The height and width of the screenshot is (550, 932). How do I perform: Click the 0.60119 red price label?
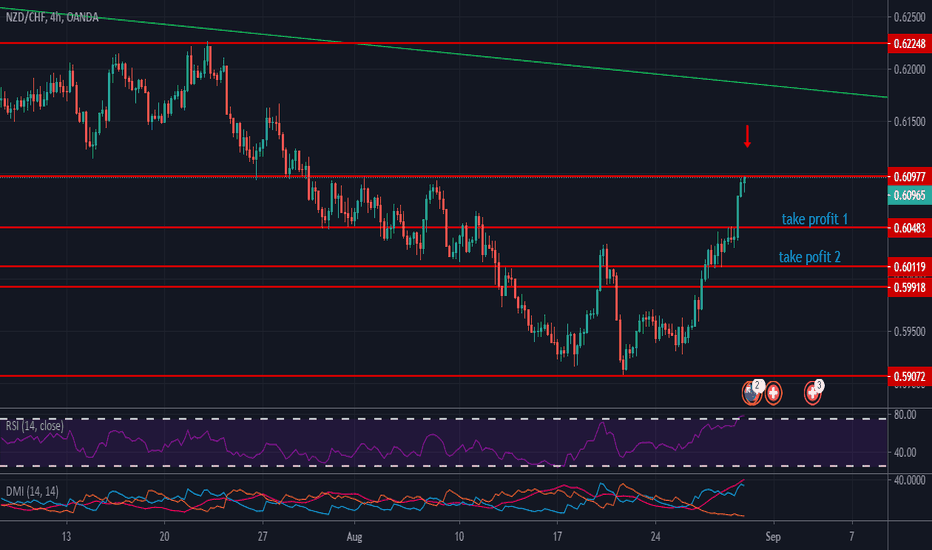[x=909, y=266]
